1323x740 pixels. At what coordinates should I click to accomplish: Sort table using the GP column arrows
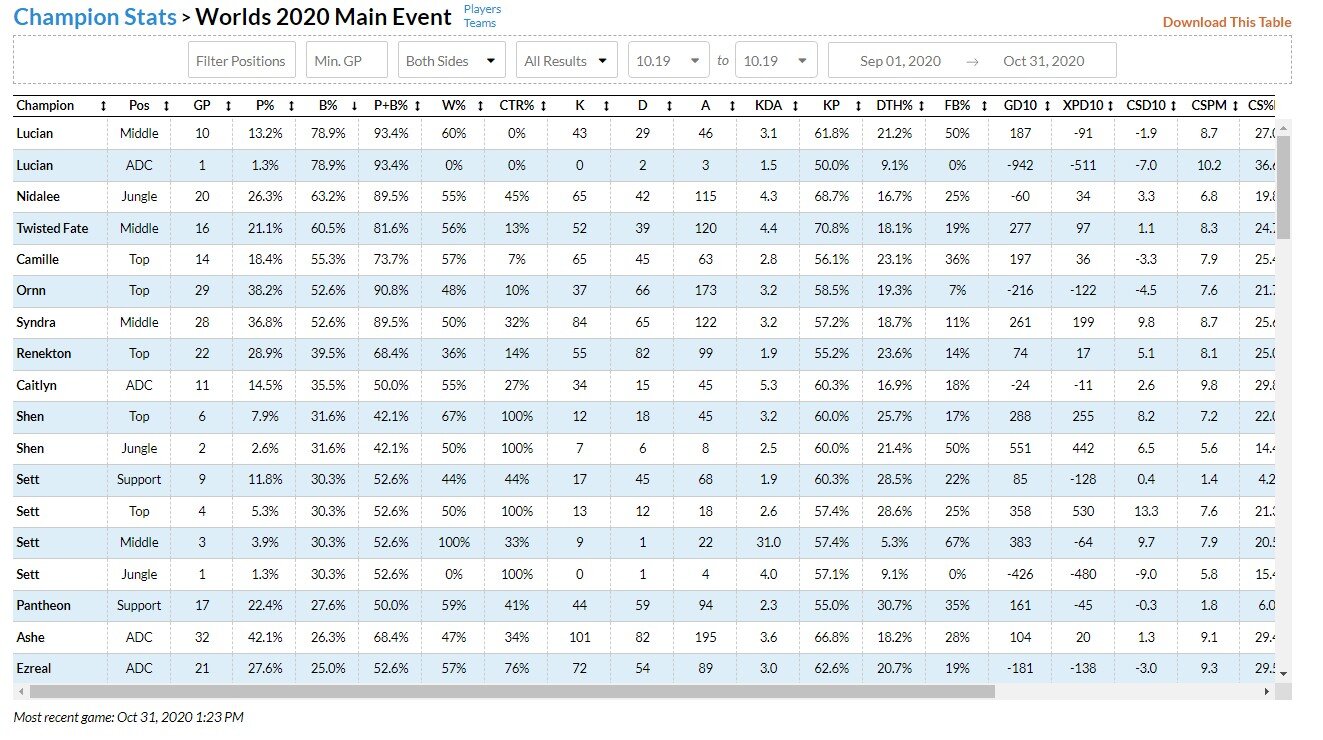coord(227,105)
